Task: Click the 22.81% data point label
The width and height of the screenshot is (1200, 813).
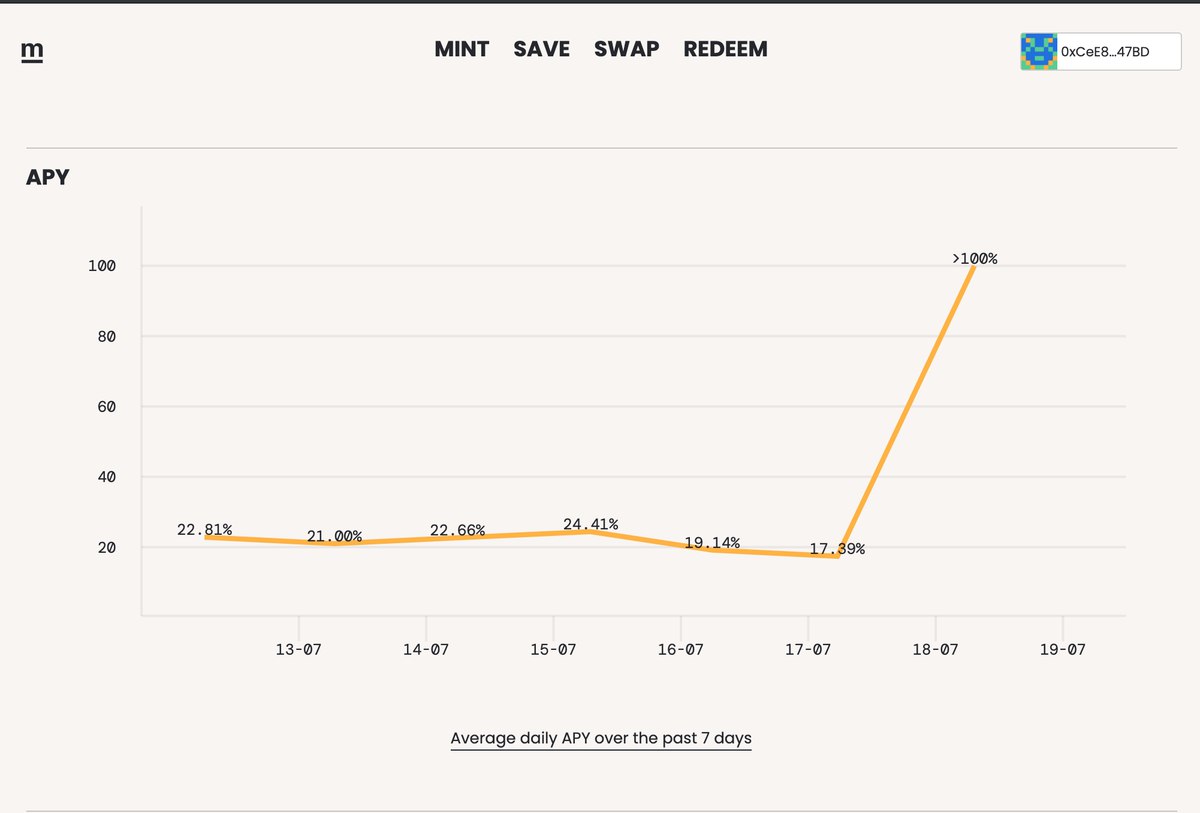Action: [x=205, y=530]
